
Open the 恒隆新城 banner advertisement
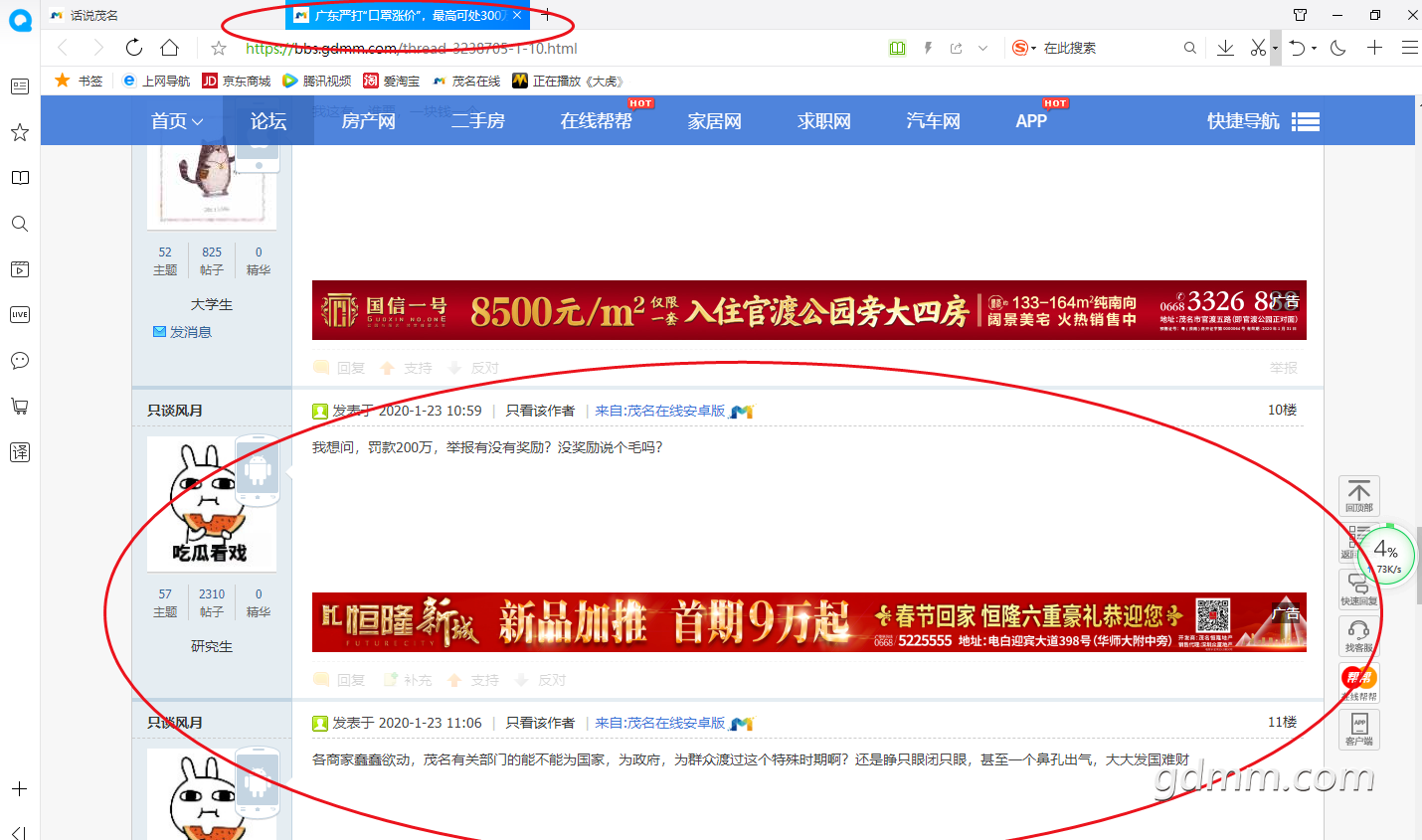click(808, 622)
